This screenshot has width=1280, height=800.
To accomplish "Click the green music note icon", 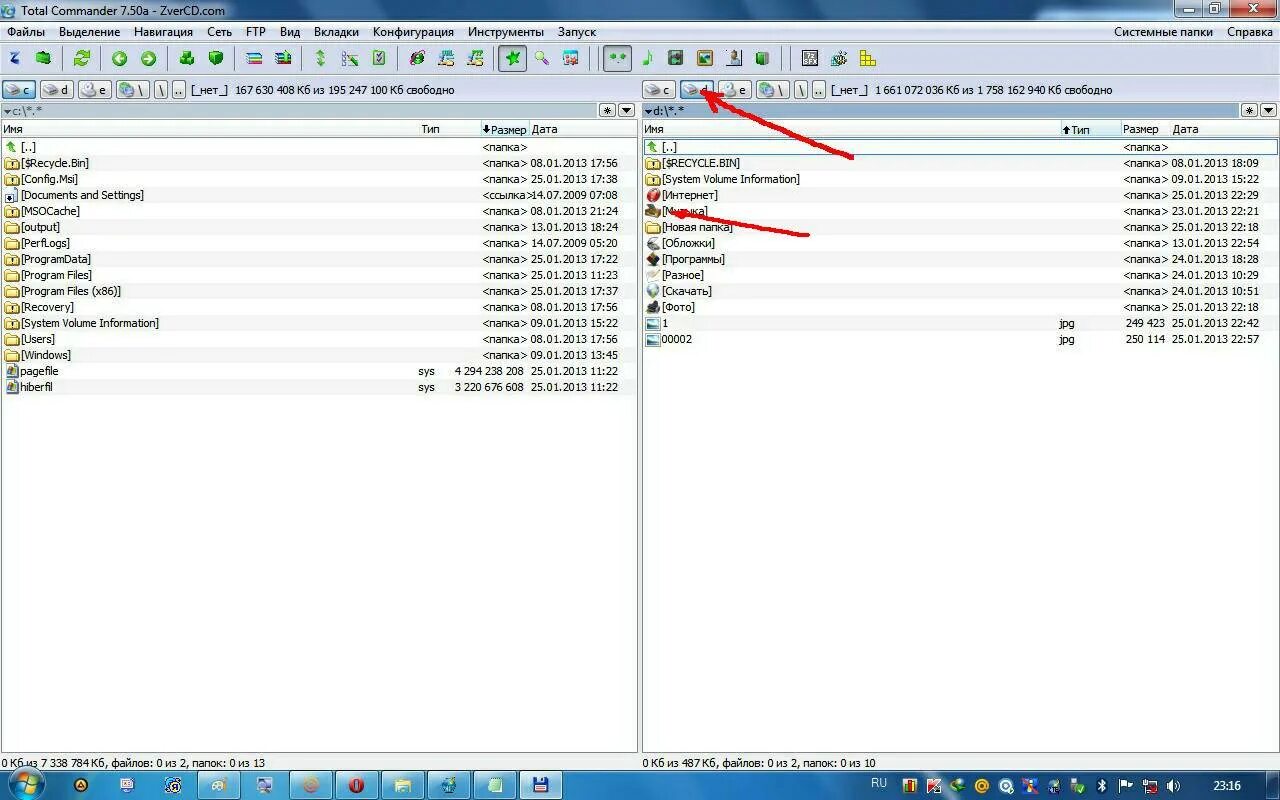I will (647, 58).
